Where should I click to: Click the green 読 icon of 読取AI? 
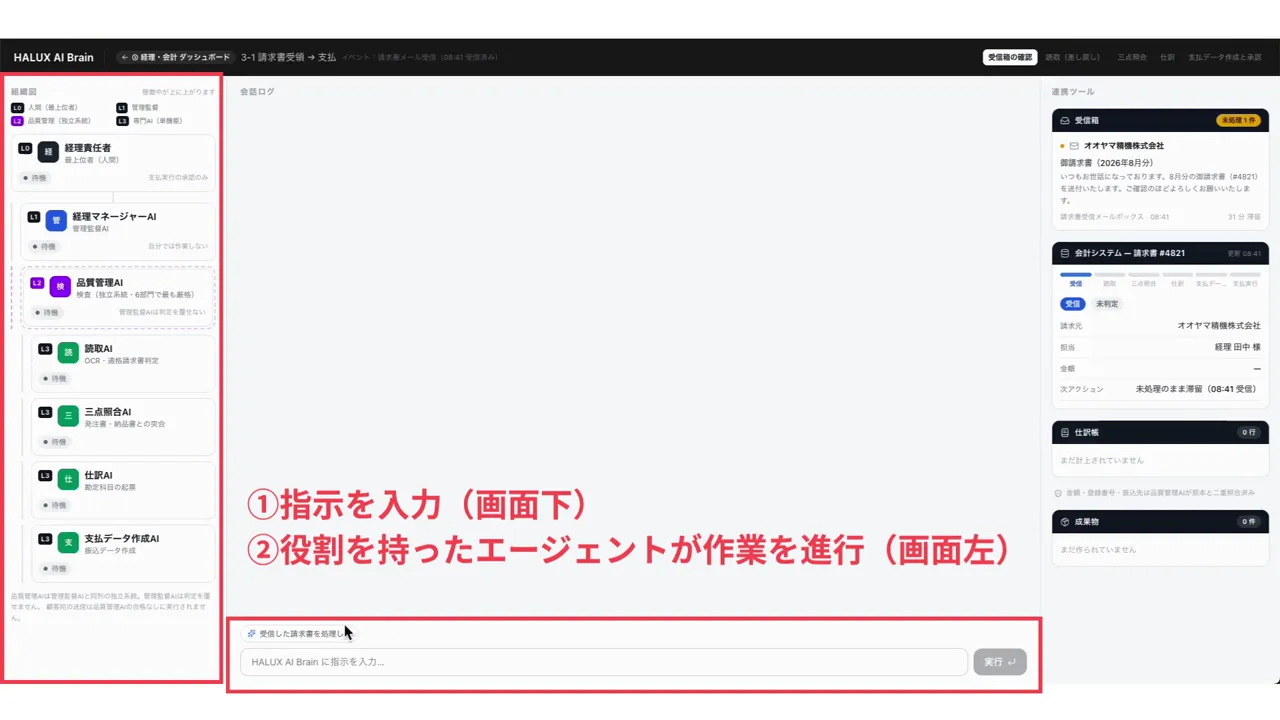point(68,353)
